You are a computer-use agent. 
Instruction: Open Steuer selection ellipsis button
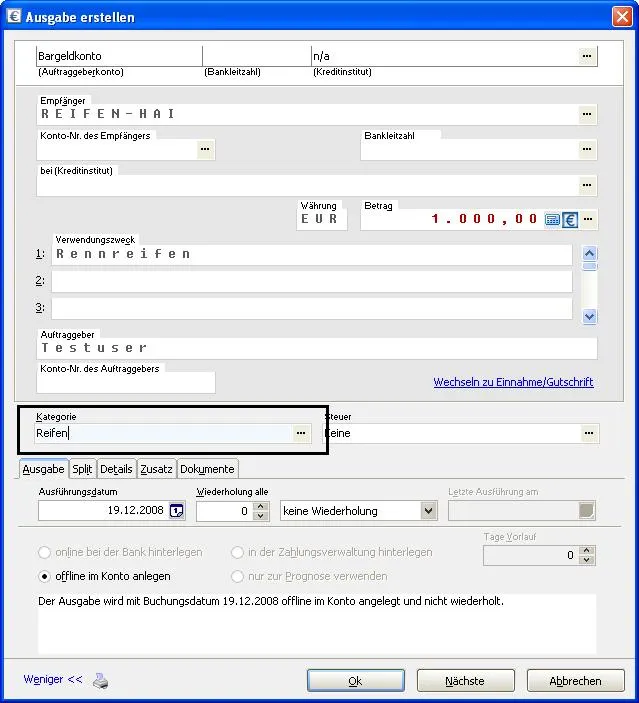(588, 433)
